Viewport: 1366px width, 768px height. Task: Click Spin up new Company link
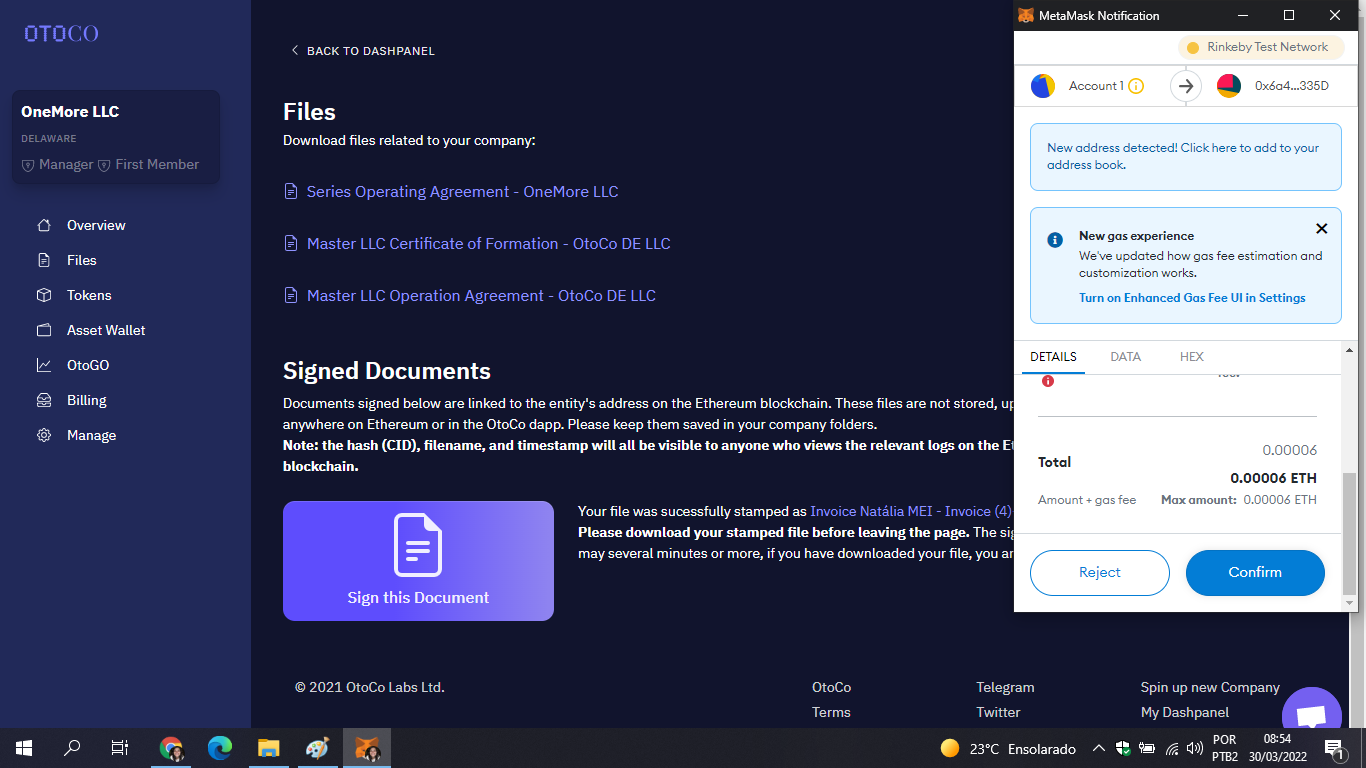pos(1210,687)
